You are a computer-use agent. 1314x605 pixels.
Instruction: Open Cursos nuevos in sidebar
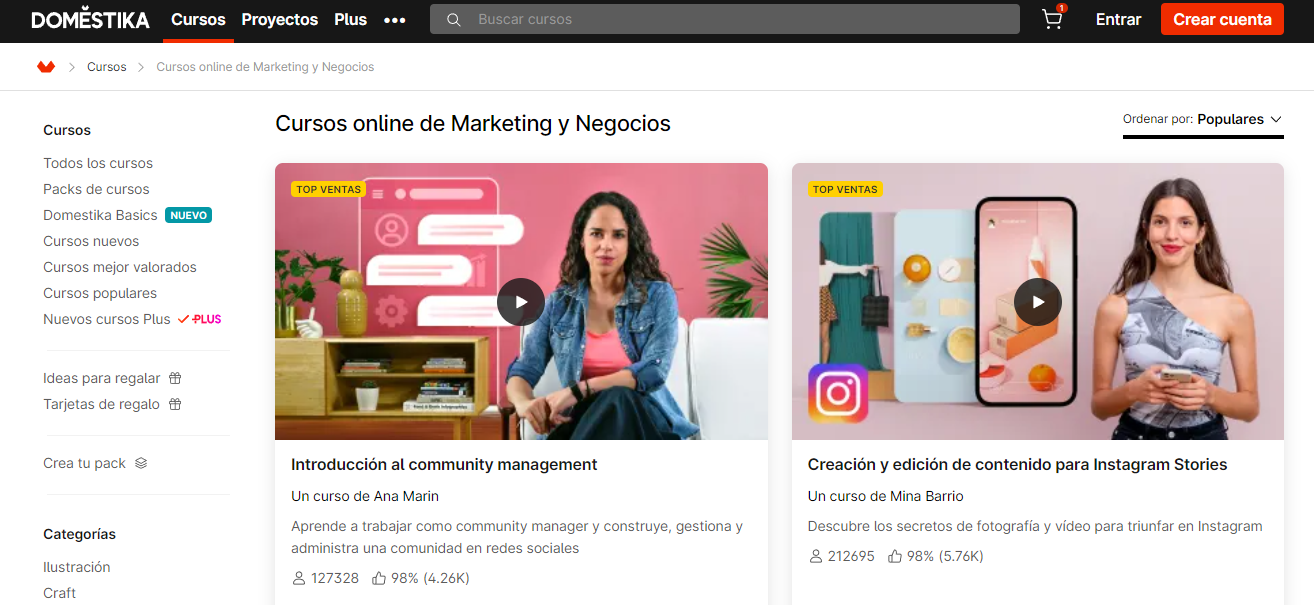point(91,241)
